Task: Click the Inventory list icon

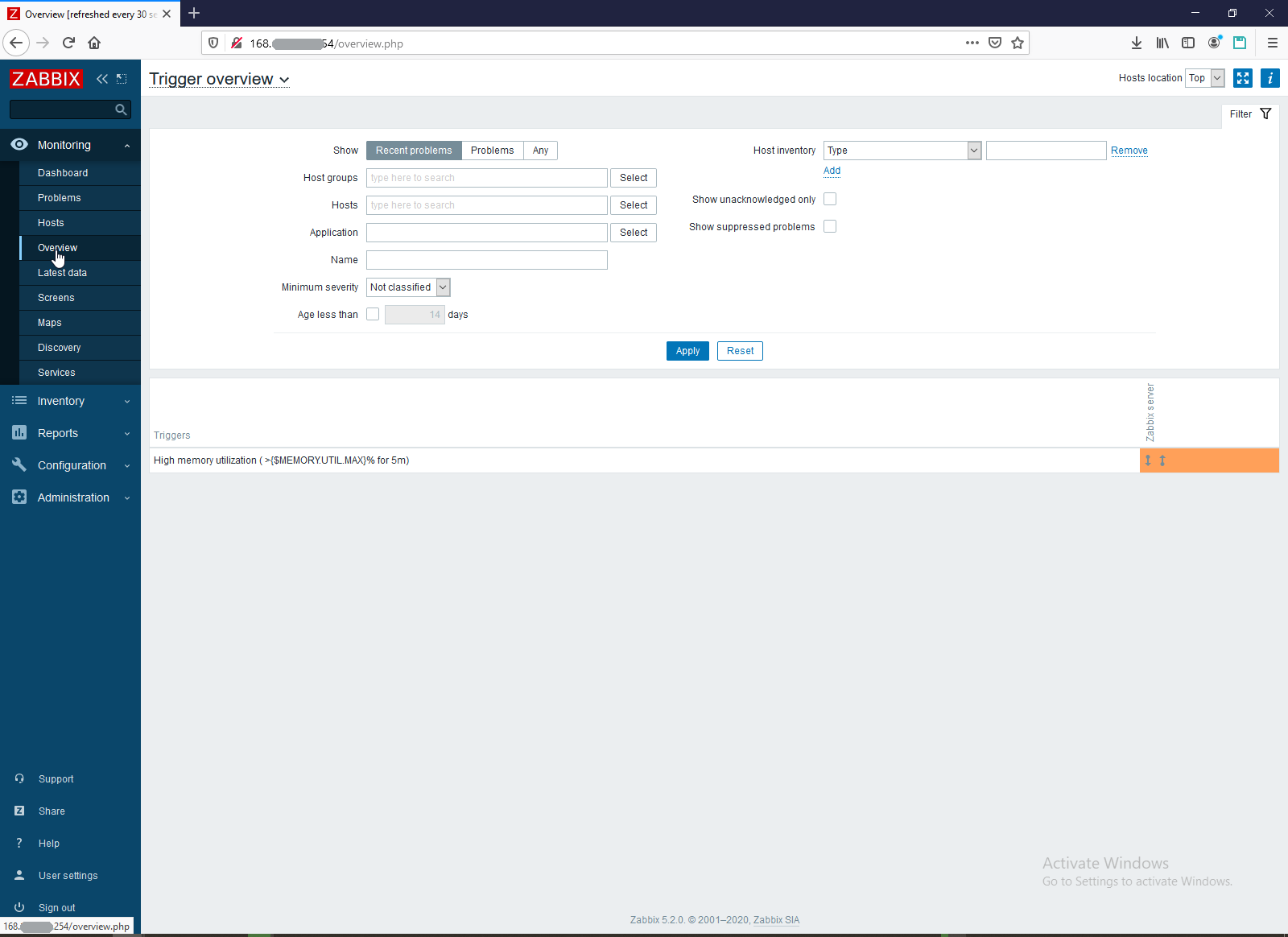Action: (19, 401)
